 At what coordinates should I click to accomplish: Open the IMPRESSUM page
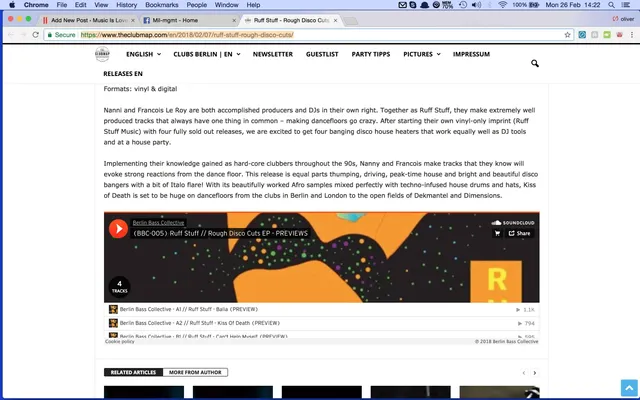(x=471, y=54)
